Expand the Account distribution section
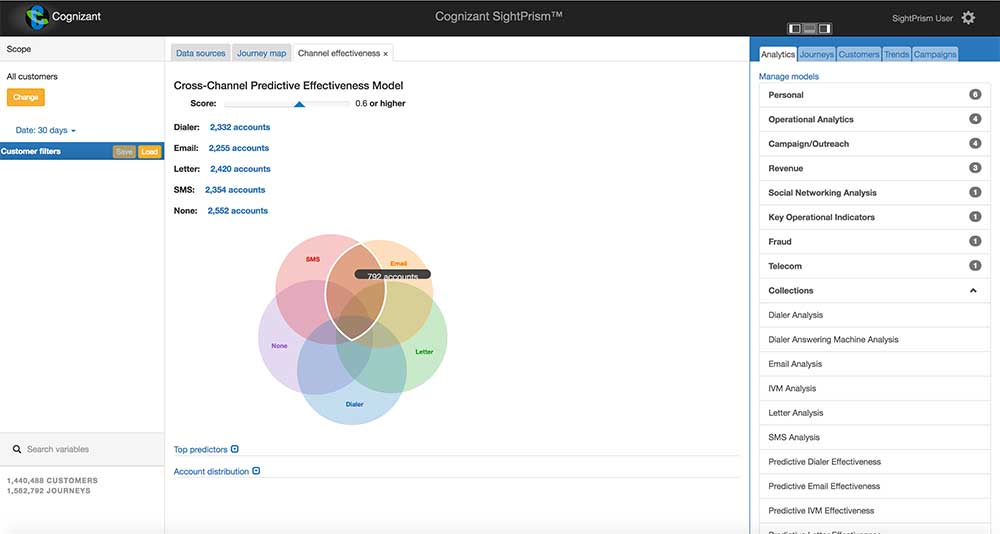 256,471
